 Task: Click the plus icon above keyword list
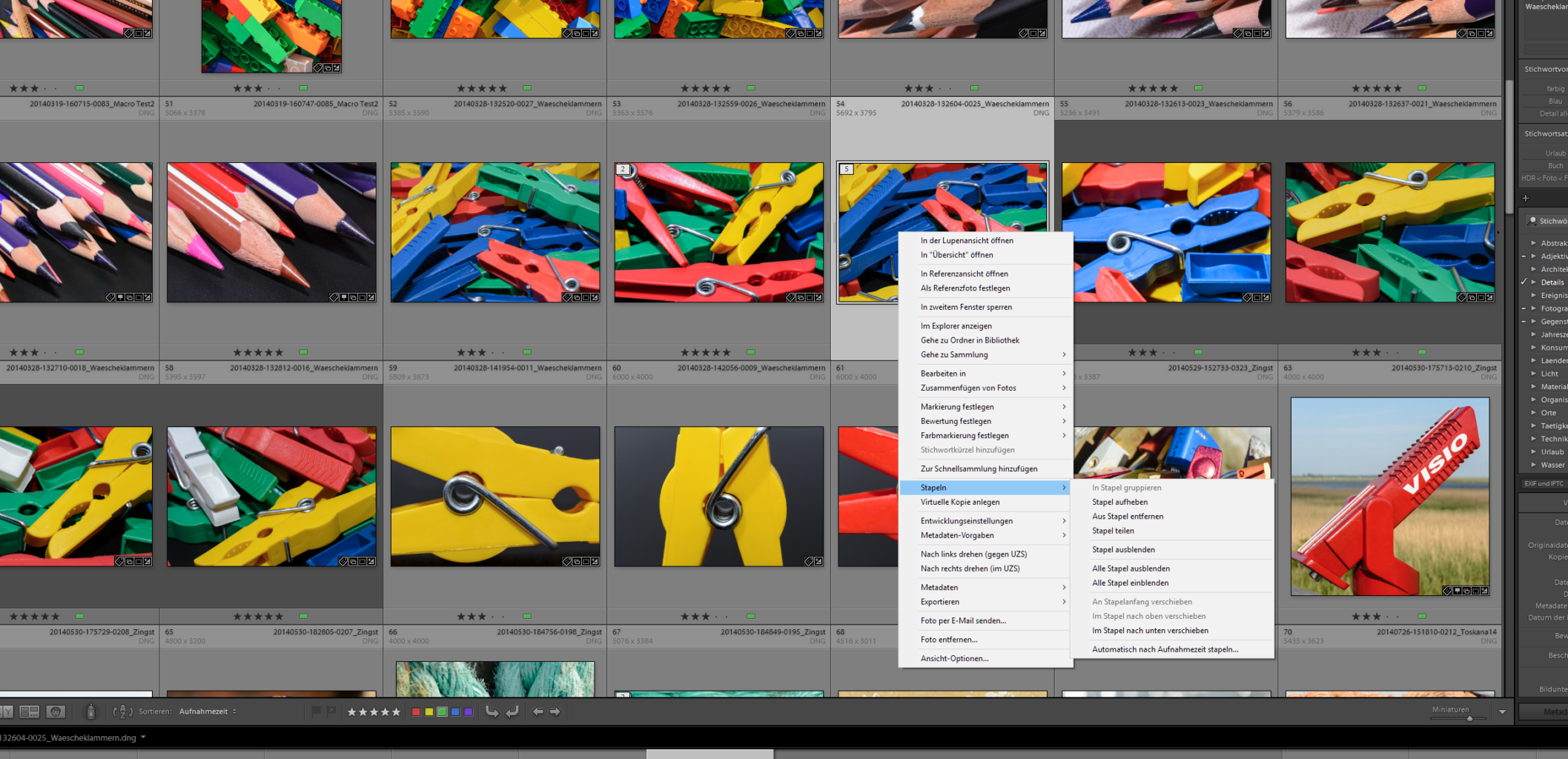(x=1526, y=198)
